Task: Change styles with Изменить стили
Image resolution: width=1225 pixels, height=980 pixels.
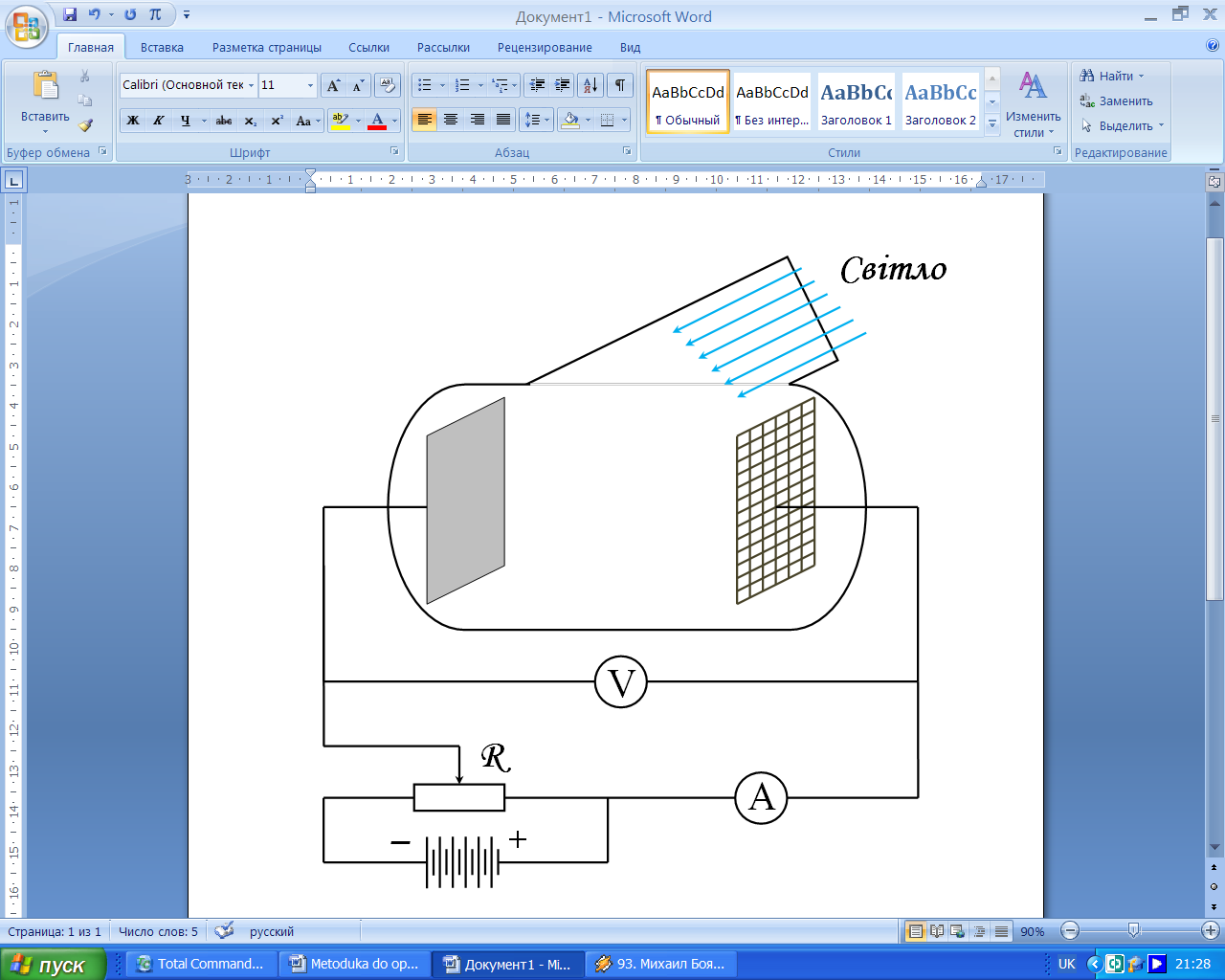Action: [x=1033, y=103]
